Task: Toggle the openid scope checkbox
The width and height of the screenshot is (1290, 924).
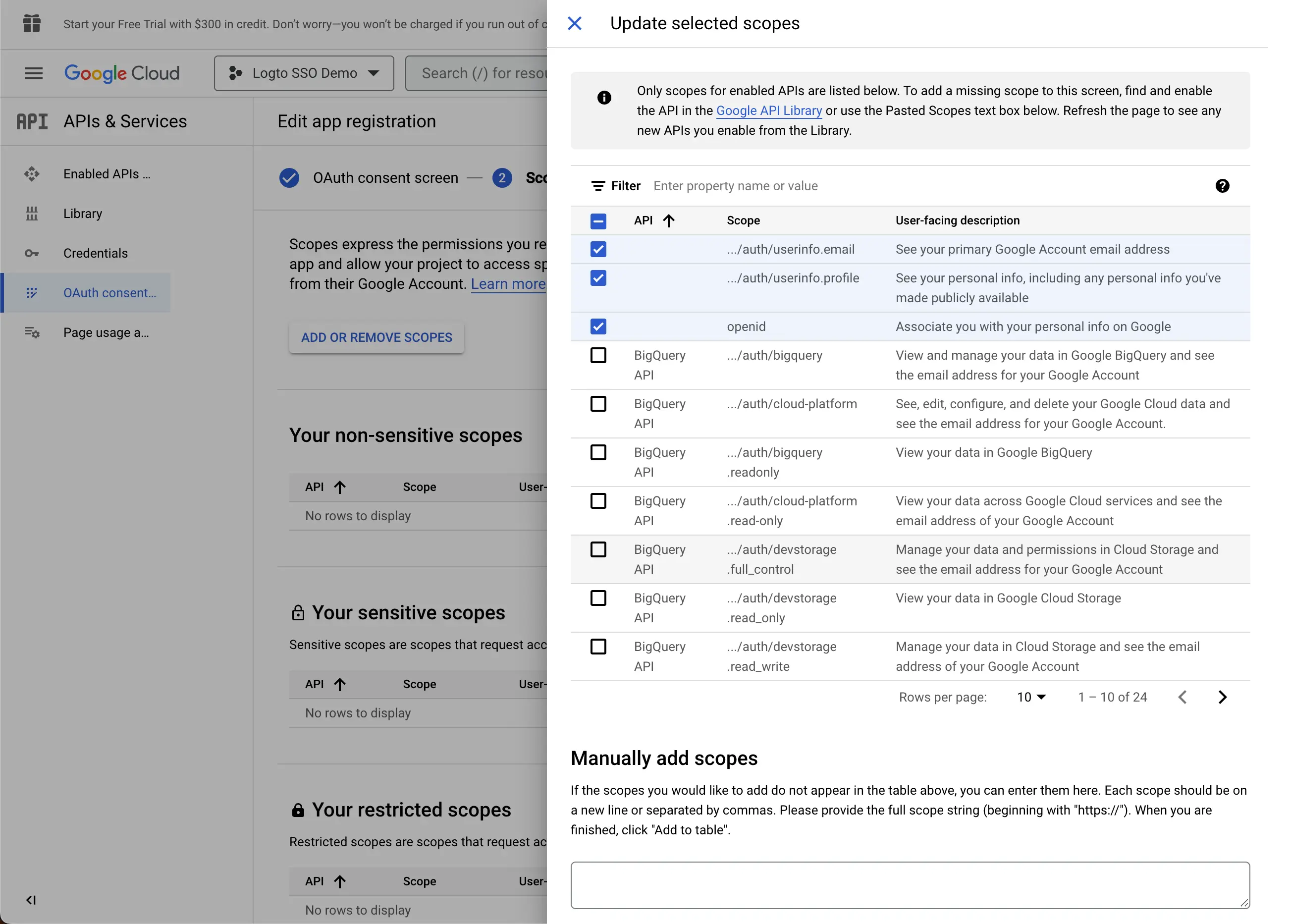Action: [x=598, y=326]
